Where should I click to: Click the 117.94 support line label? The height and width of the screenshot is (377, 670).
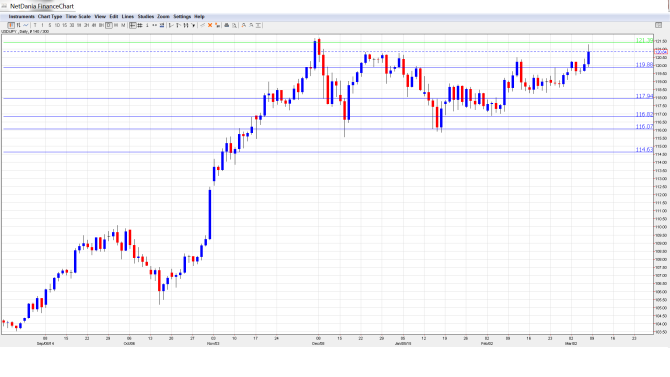(x=644, y=96)
